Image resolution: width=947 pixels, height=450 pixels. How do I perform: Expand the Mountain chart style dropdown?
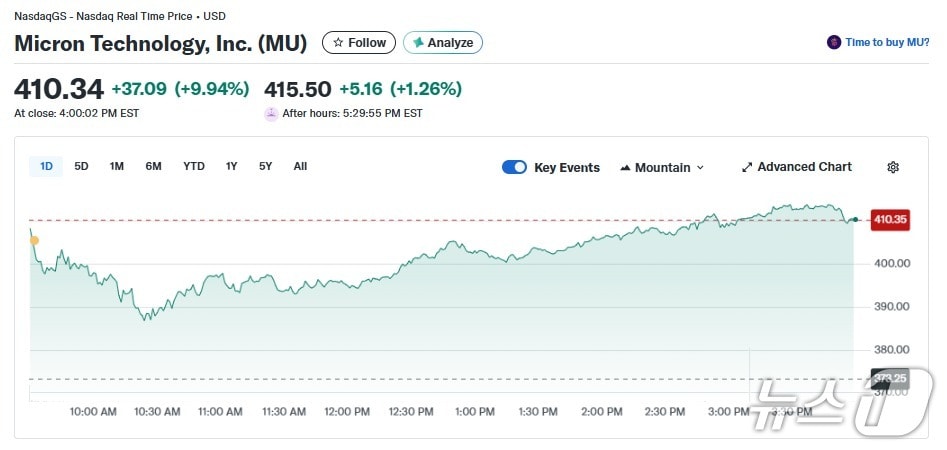pyautogui.click(x=662, y=167)
